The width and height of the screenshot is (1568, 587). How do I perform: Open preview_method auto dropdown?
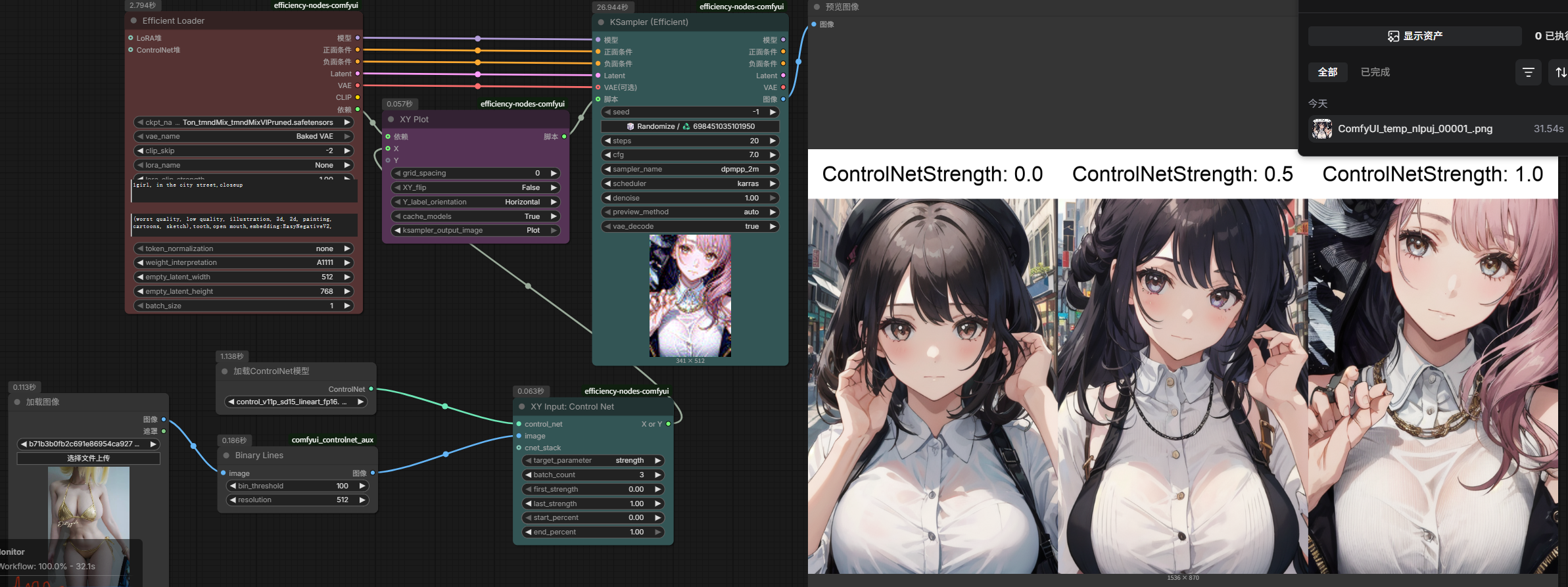pos(690,212)
